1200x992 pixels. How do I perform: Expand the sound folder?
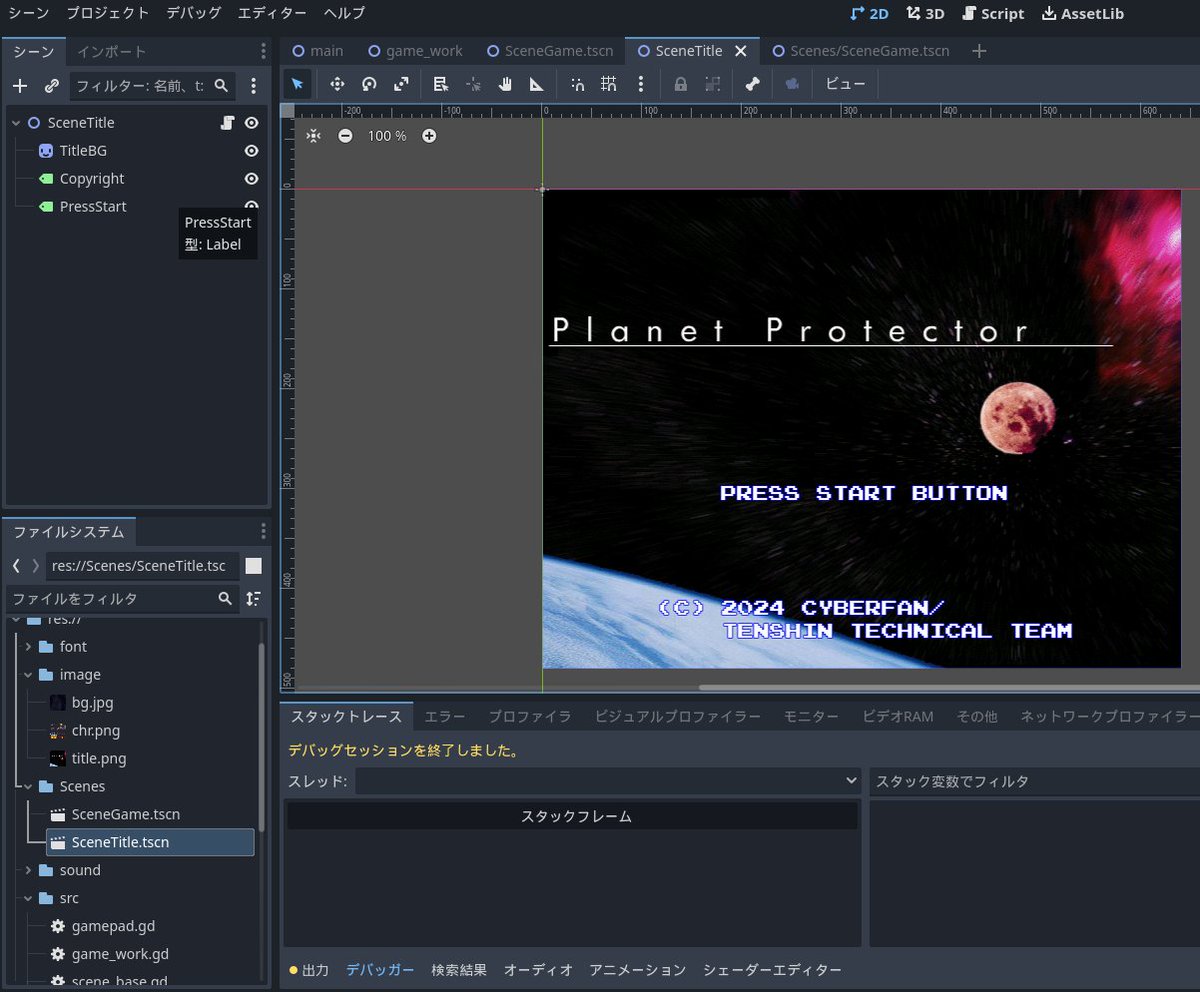(x=28, y=871)
